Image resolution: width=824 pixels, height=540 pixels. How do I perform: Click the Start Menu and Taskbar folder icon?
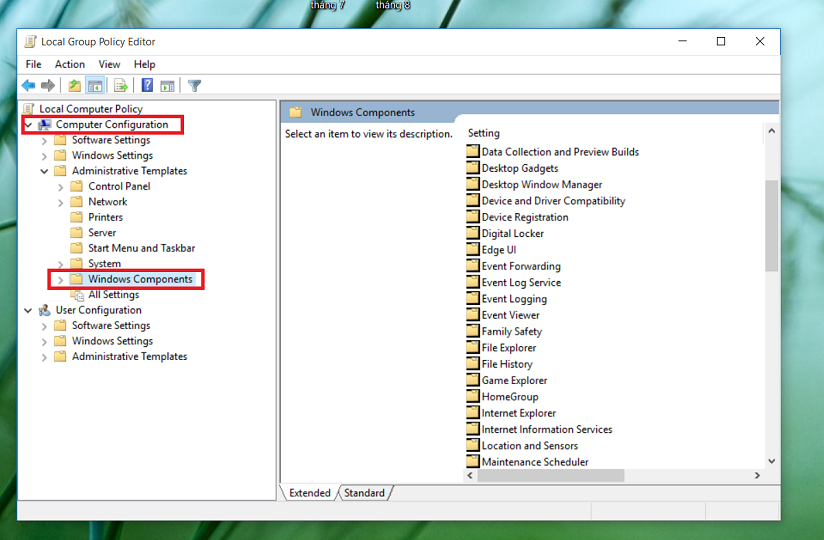tap(77, 247)
